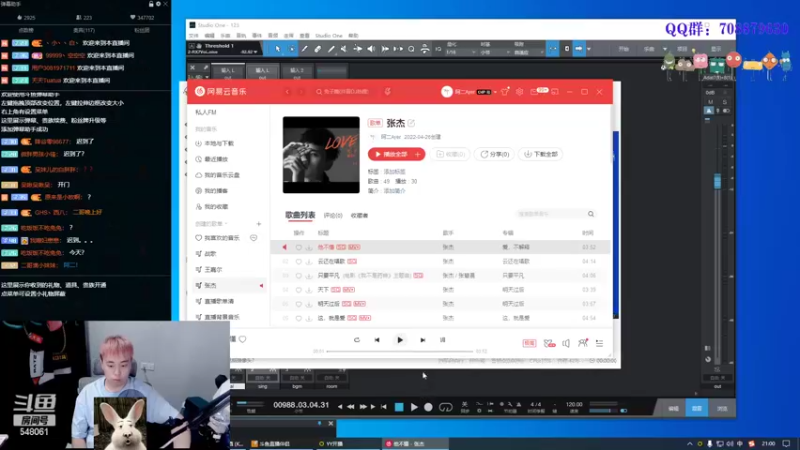Toggle Mute on the Studio One mixer channel
Image resolution: width=800 pixels, height=450 pixels.
(x=711, y=103)
